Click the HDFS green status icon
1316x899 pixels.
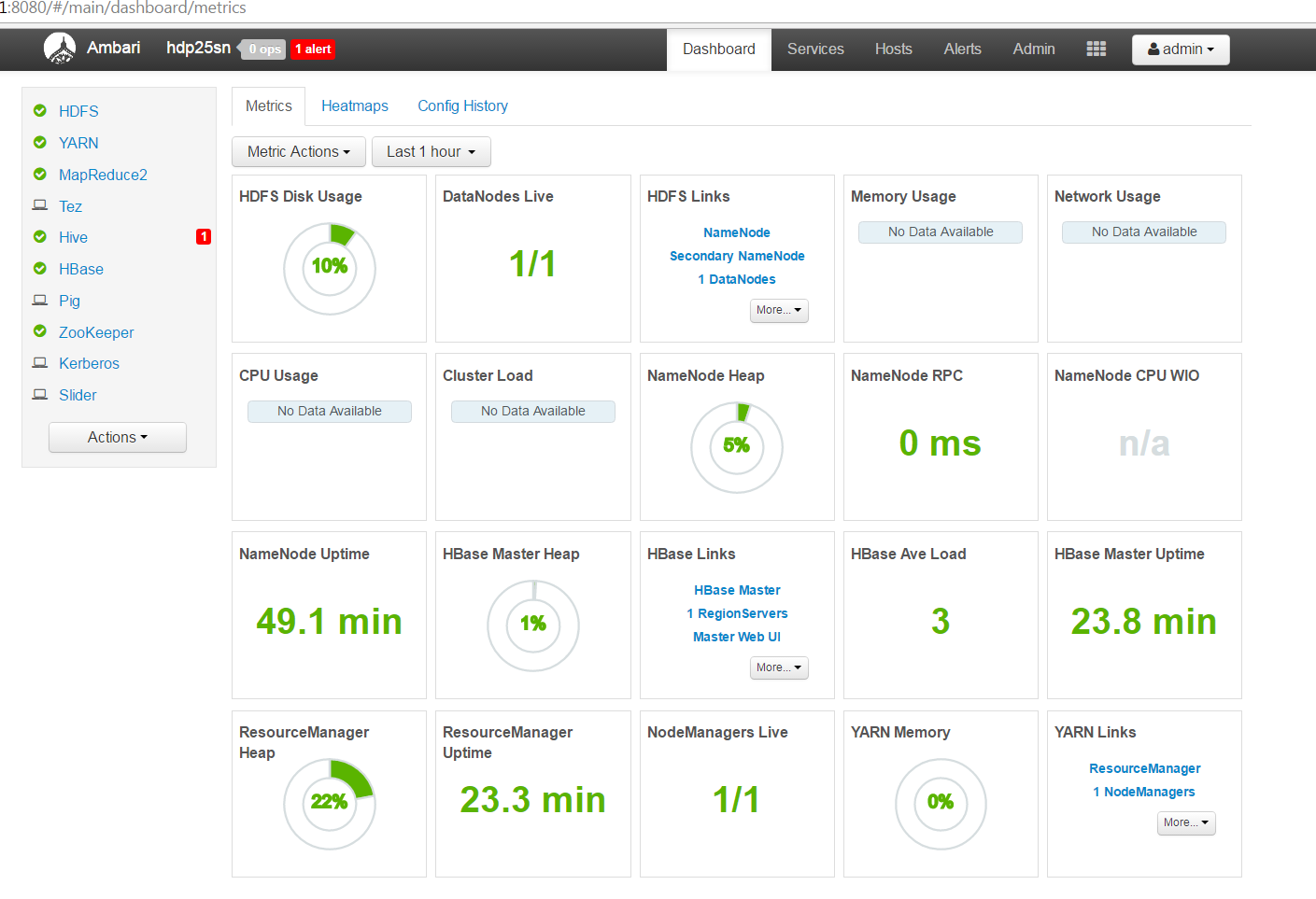tap(40, 110)
